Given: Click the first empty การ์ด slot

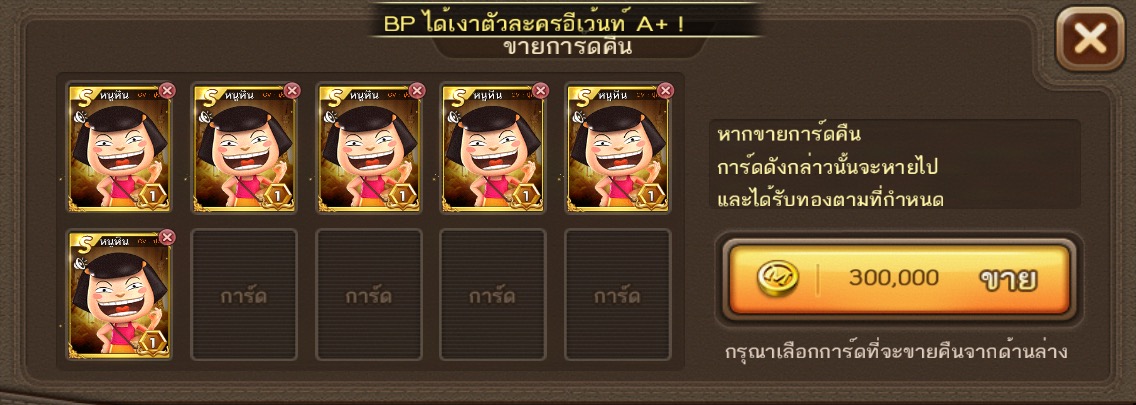Looking at the screenshot, I should click(x=244, y=295).
